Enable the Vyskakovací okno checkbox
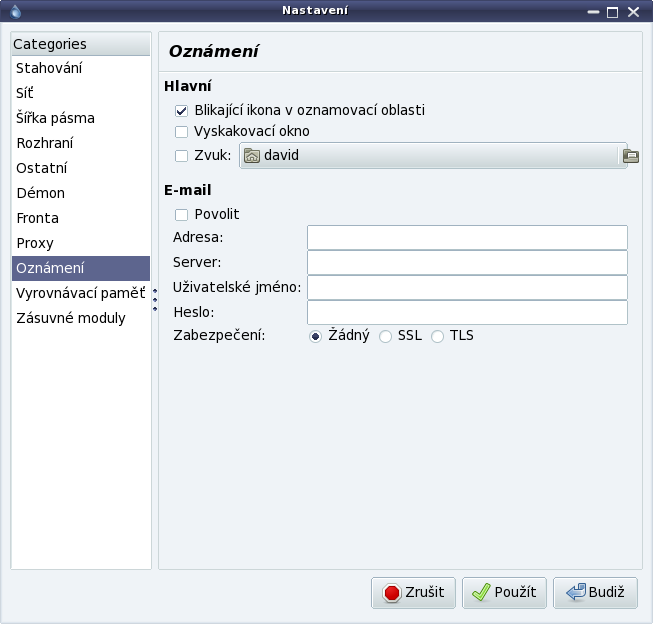This screenshot has height=624, width=653. pos(181,132)
